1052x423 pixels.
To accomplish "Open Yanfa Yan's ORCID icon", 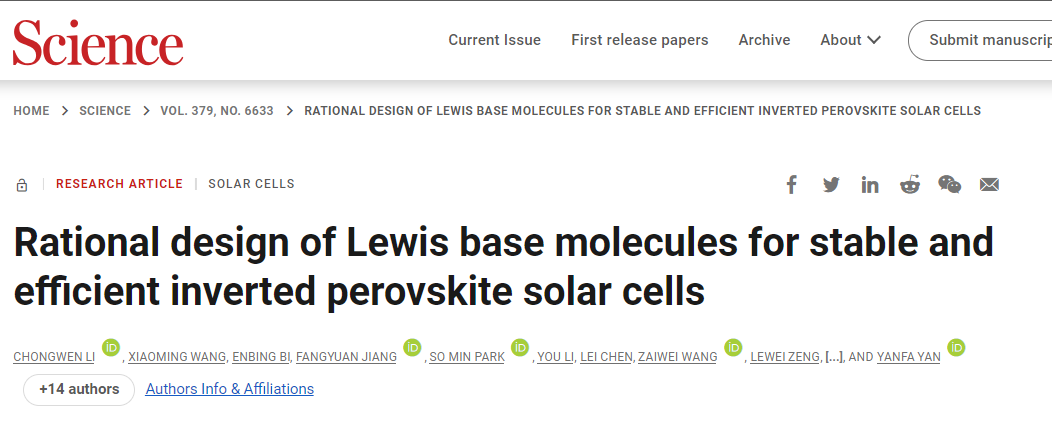I will (x=955, y=348).
